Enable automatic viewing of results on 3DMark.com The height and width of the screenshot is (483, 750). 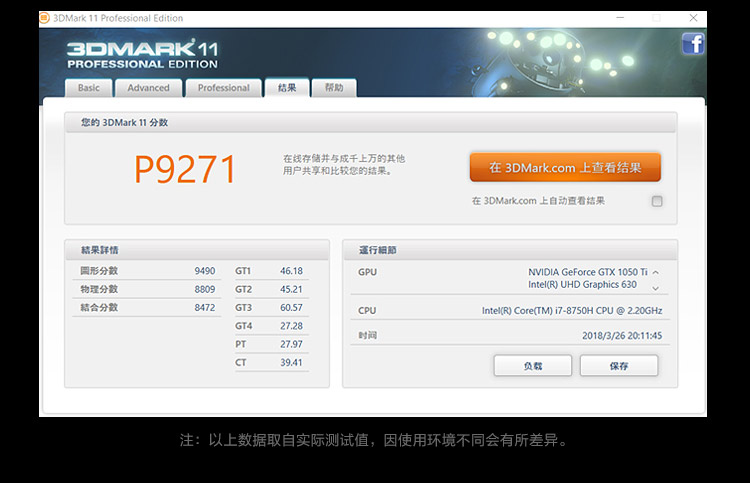(x=657, y=201)
